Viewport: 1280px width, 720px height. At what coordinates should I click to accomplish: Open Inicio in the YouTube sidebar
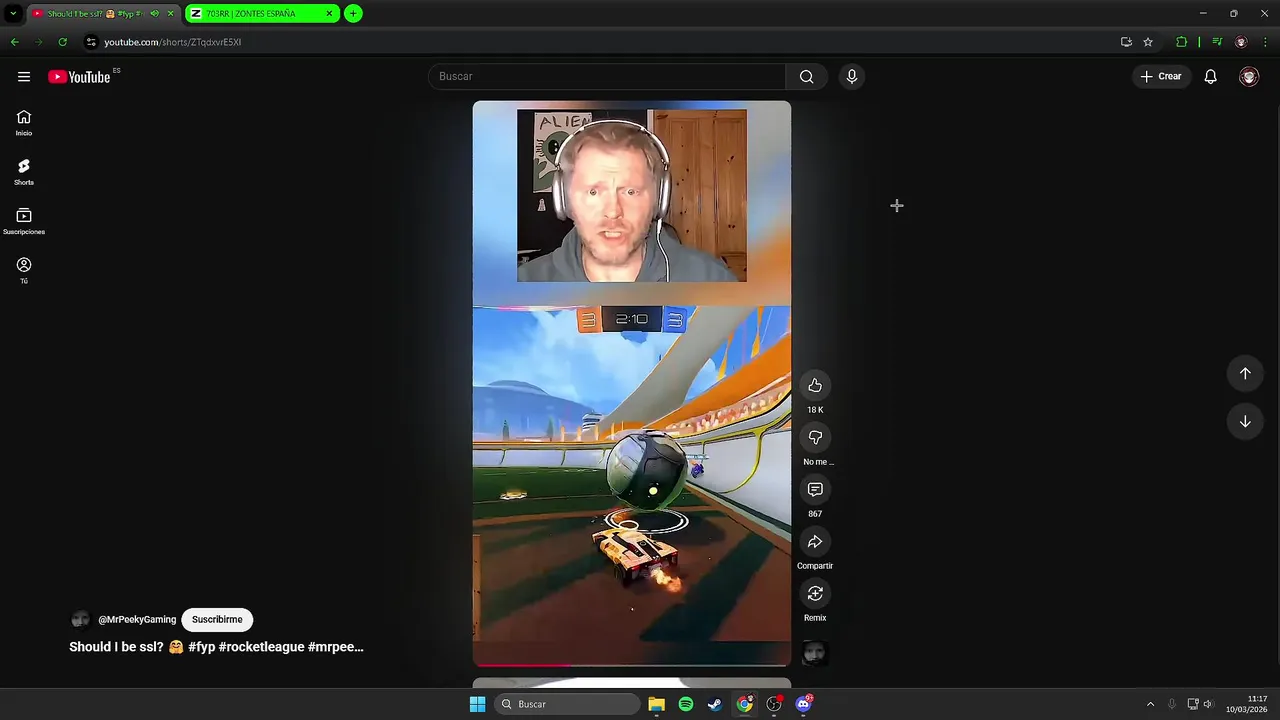pos(24,123)
